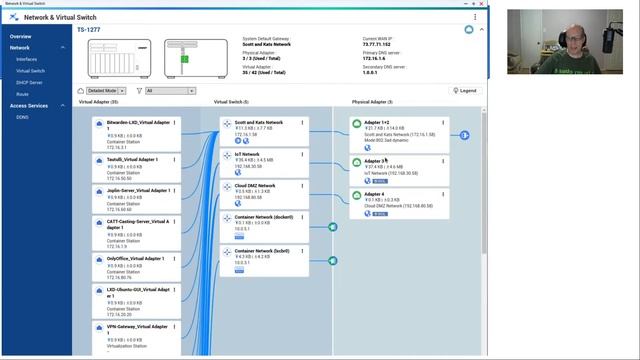Collapse the Access Services section
Viewport: 640px width, 360px height.
pos(63,106)
